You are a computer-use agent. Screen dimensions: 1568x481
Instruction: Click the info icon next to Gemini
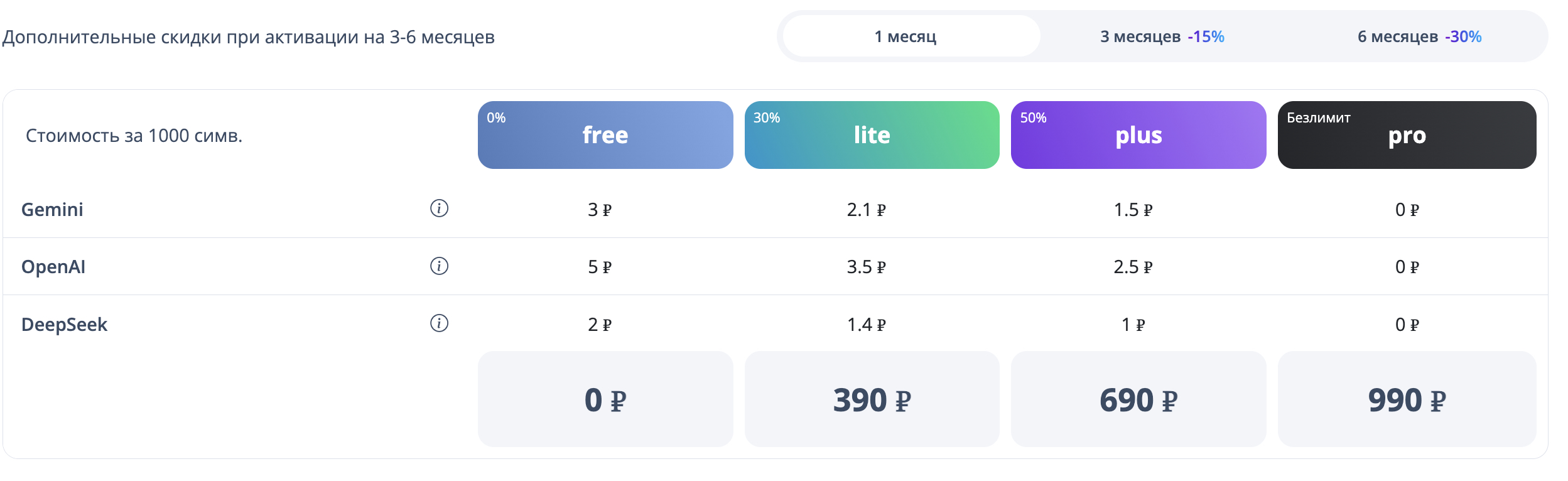[x=439, y=208]
